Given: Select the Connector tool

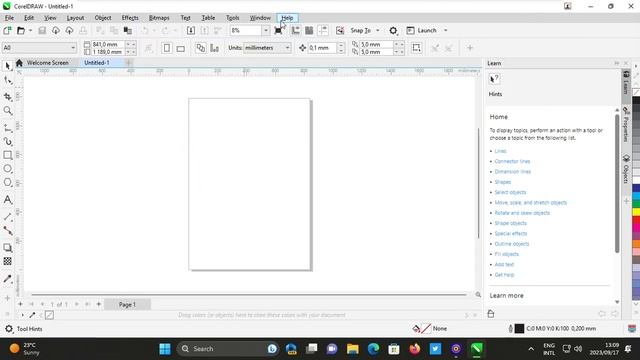Looking at the screenshot, I should coord(7,231).
